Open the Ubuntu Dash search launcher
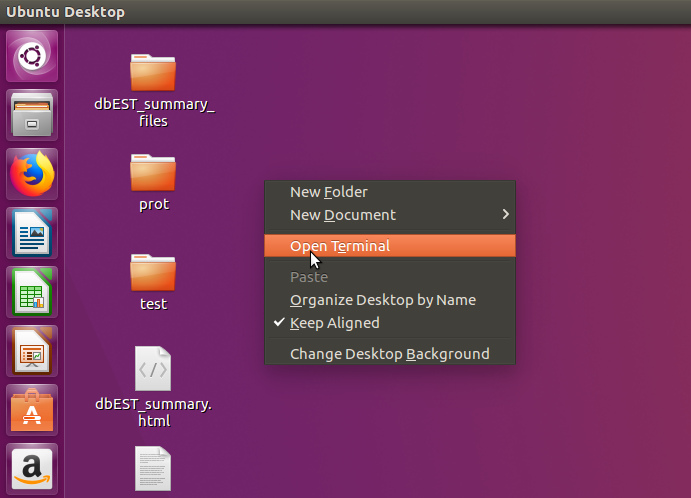This screenshot has height=498, width=691. click(x=33, y=57)
